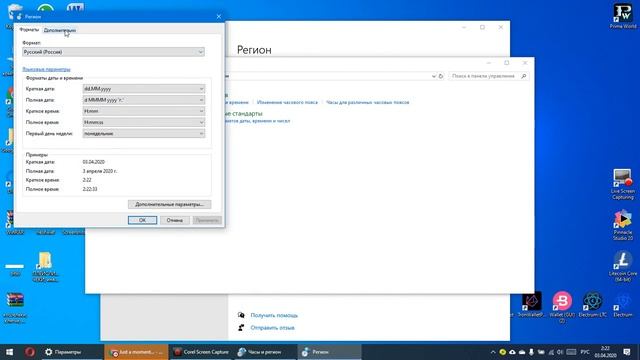Click the Отмена button
Screen dimensions: 640x360
(x=174, y=220)
